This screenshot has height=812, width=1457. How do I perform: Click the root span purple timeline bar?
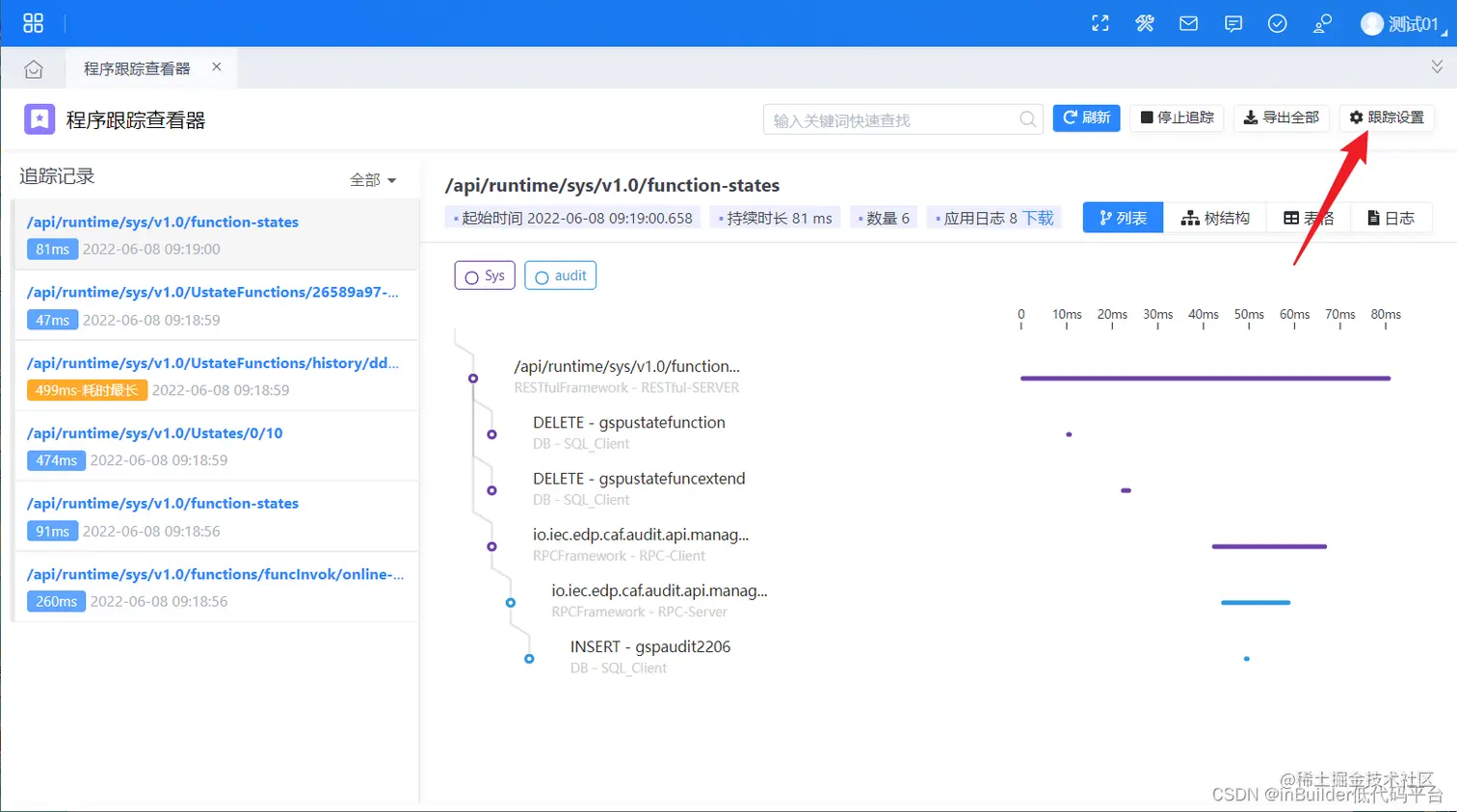pyautogui.click(x=1205, y=379)
